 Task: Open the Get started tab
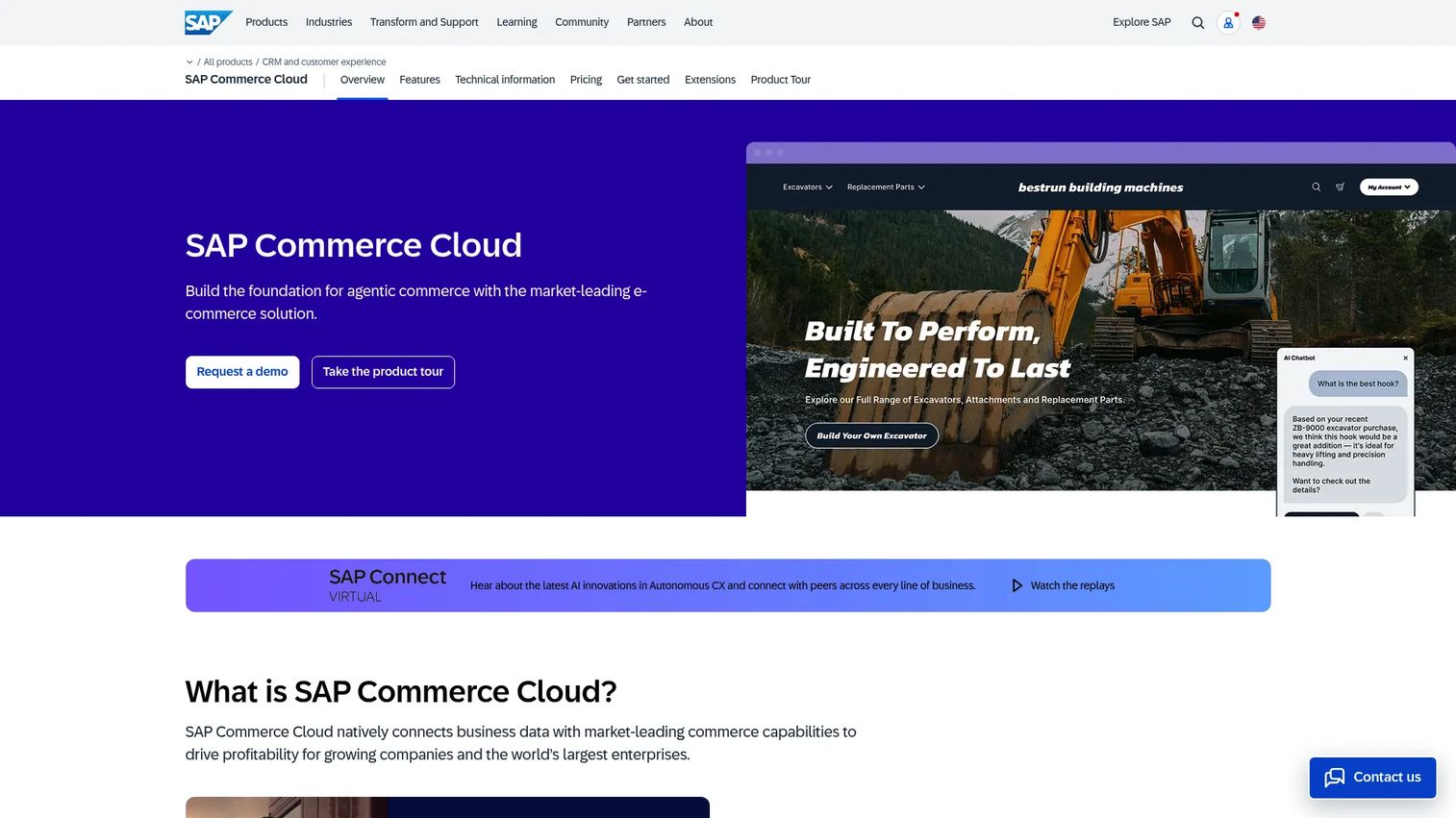(x=643, y=80)
